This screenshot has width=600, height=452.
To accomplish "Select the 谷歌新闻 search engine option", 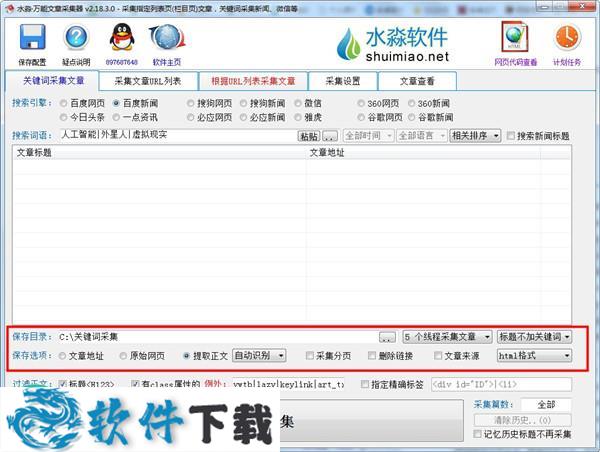I will (410, 117).
